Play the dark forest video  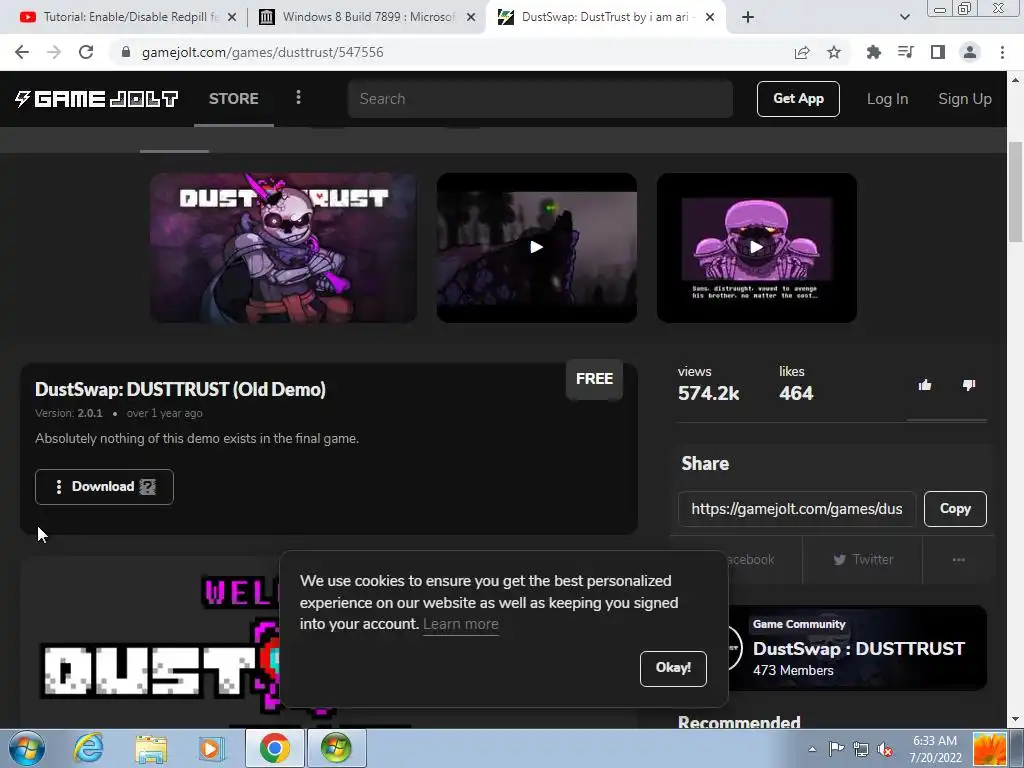pos(537,248)
